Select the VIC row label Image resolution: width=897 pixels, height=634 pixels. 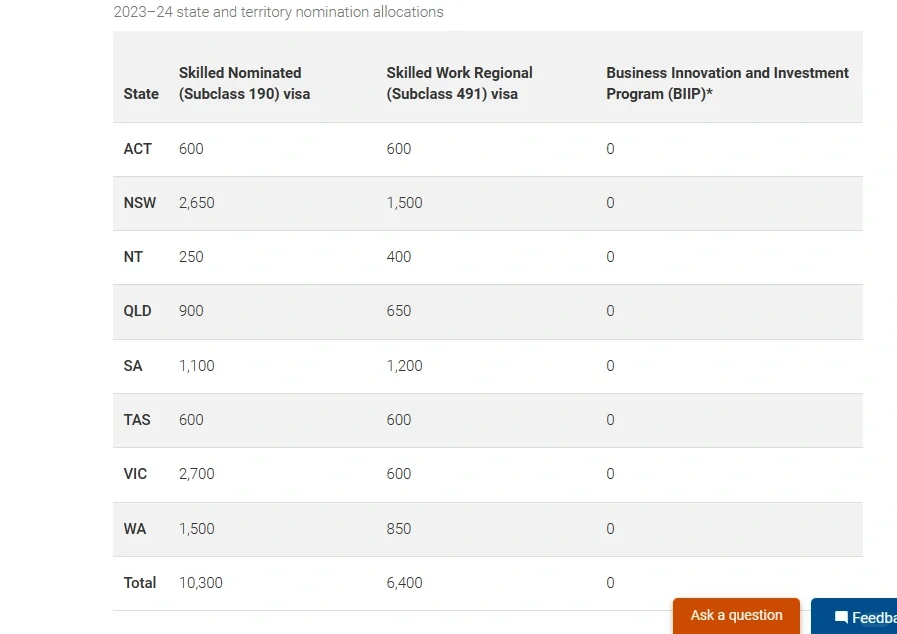click(135, 474)
